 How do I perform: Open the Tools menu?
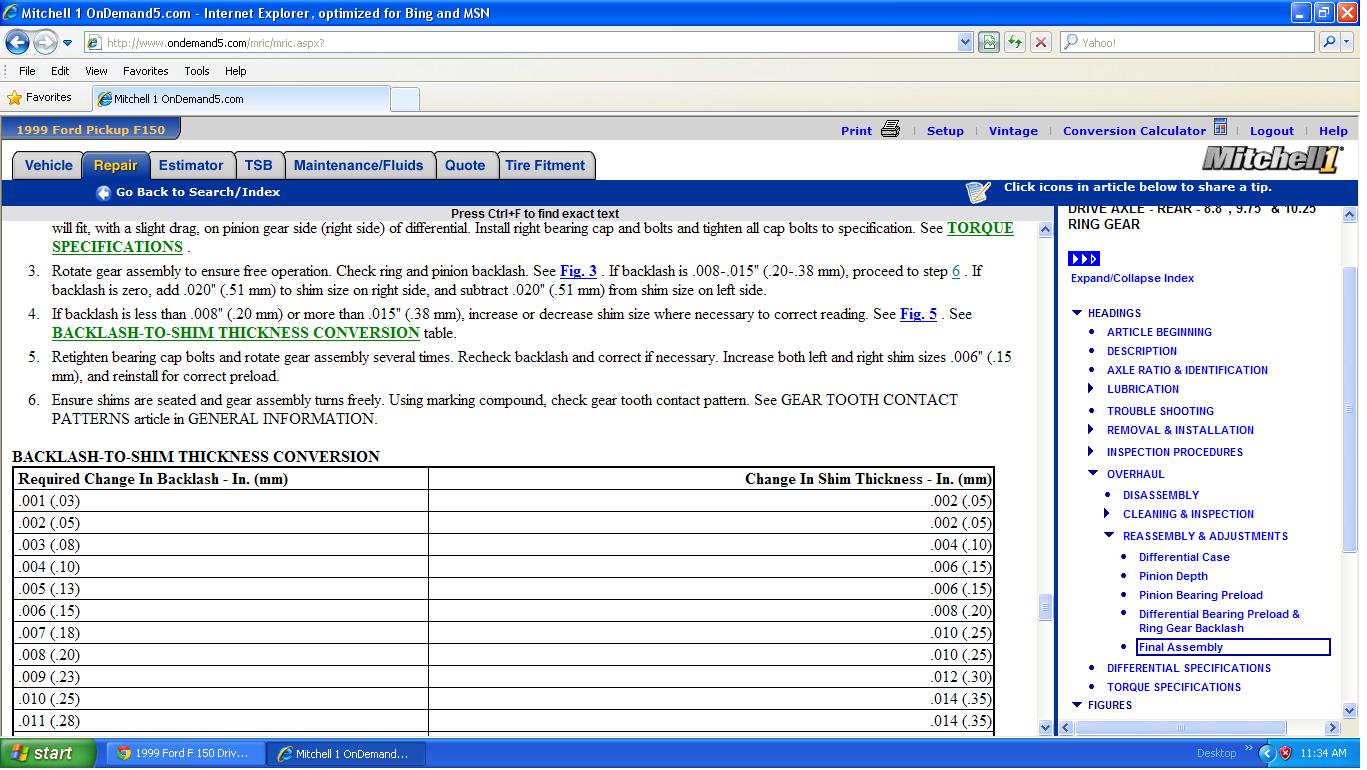click(196, 71)
